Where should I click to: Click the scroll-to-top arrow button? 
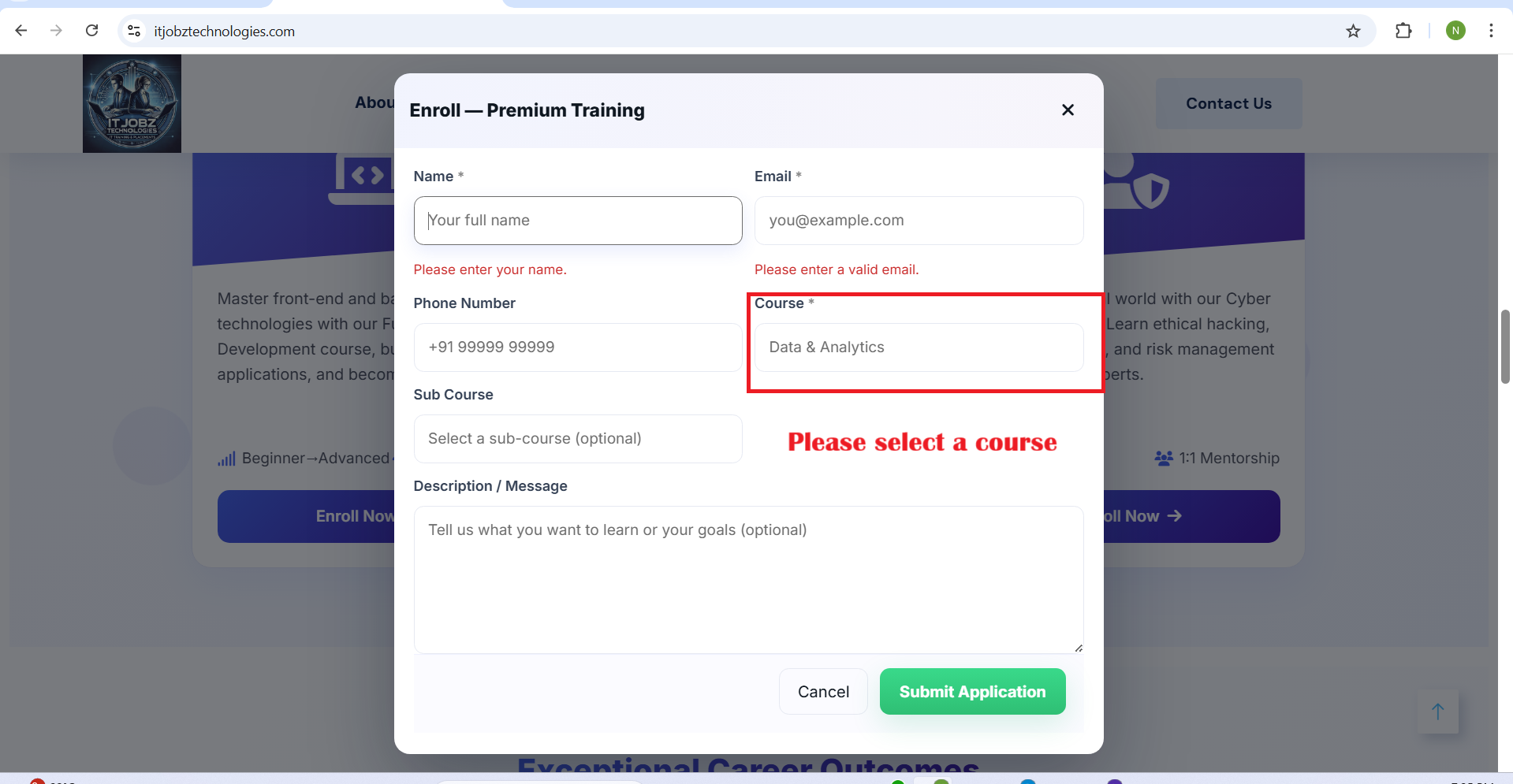(1437, 712)
